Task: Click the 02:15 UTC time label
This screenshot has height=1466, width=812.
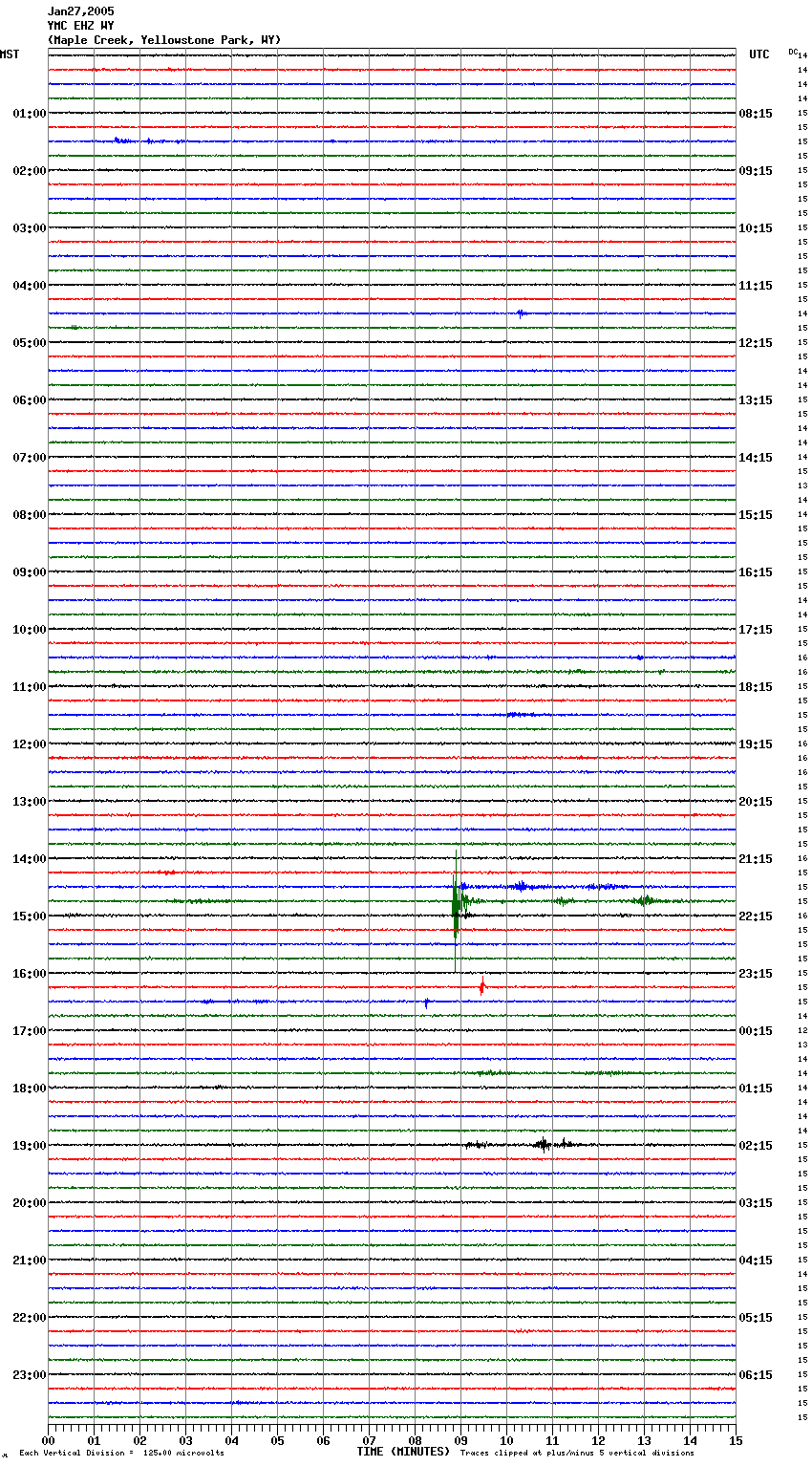Action: click(756, 1146)
